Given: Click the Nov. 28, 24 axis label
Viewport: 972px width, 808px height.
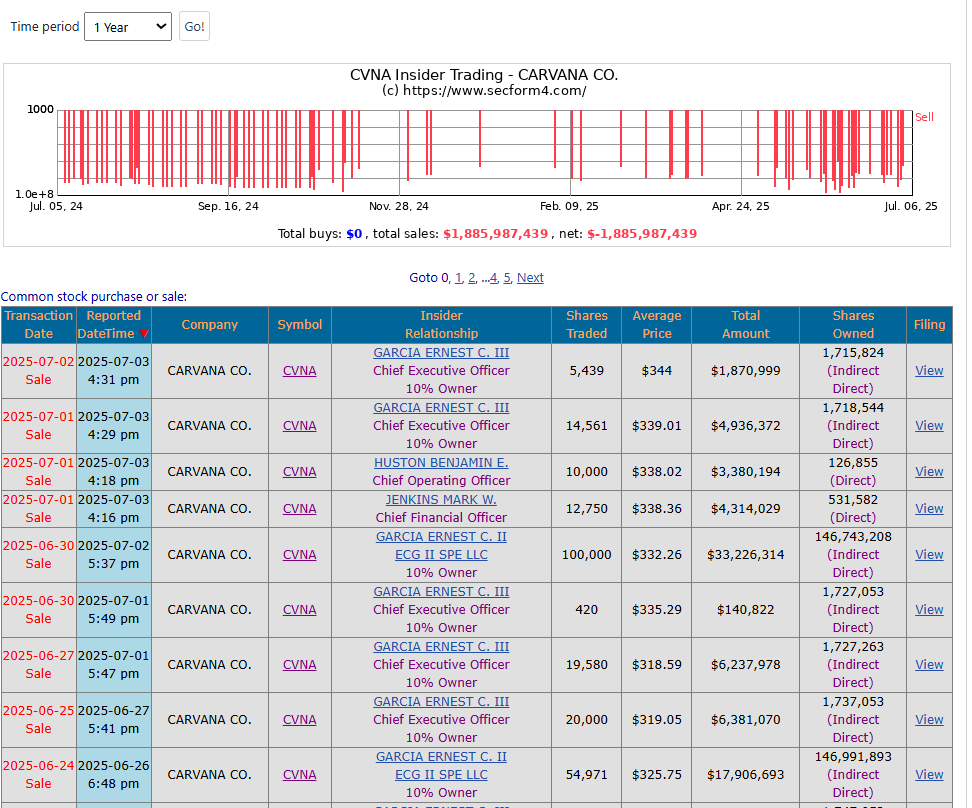Looking at the screenshot, I should pos(399,206).
